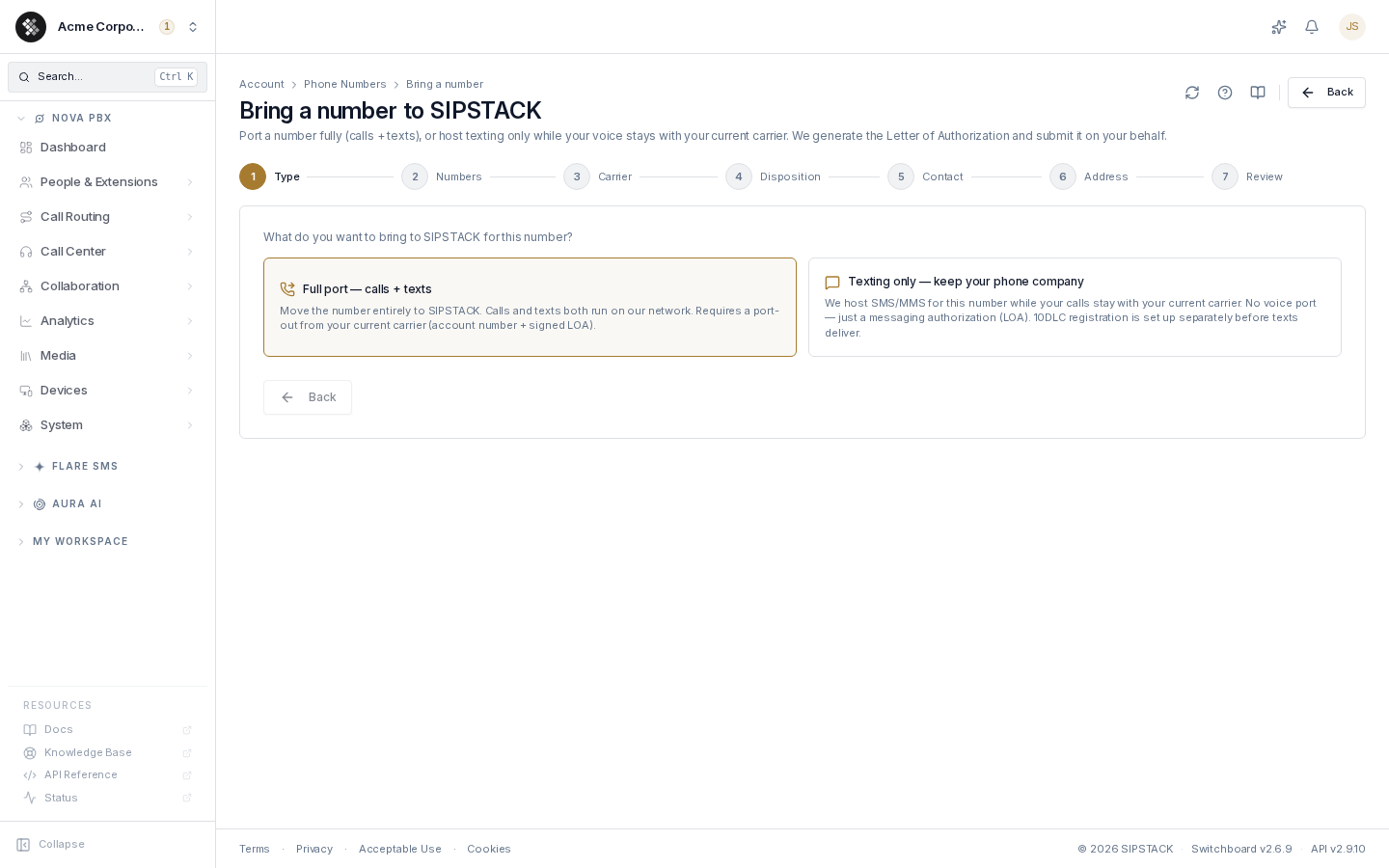This screenshot has height=868, width=1389.
Task: Open the System sidebar item
Action: pyautogui.click(x=107, y=425)
